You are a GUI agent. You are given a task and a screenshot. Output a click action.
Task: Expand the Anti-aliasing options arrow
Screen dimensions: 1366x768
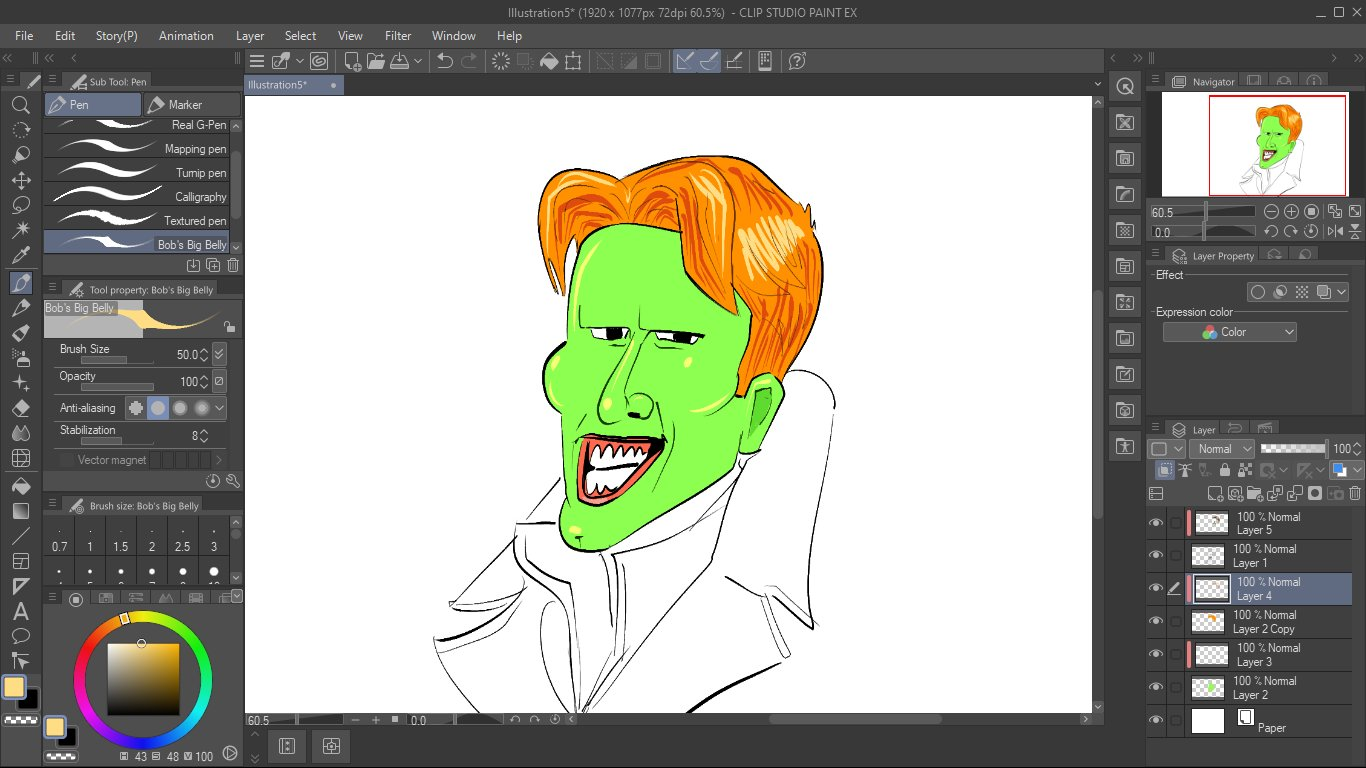click(x=220, y=407)
